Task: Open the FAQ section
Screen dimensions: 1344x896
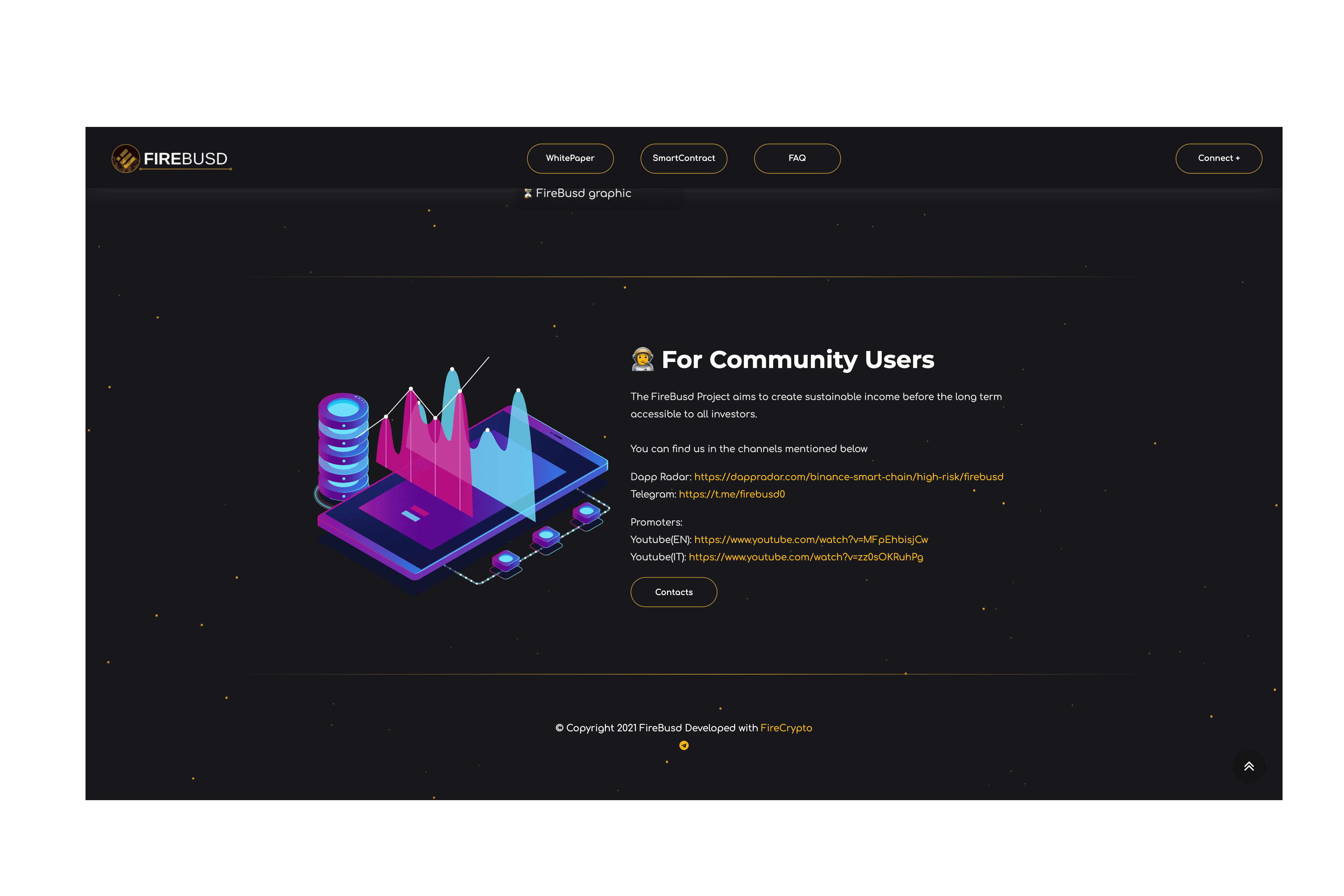Action: tap(797, 158)
